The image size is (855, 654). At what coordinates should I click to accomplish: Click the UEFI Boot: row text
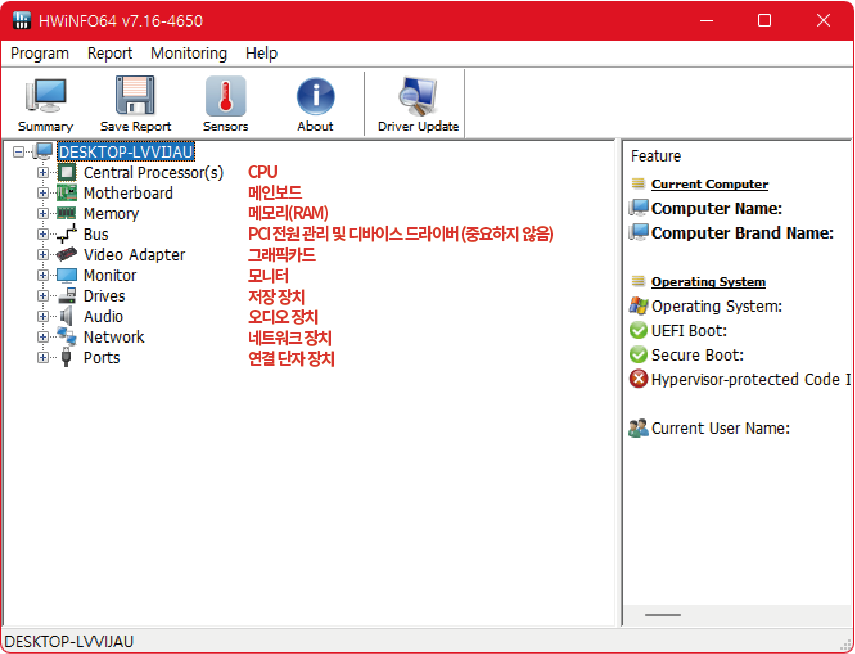tap(689, 331)
